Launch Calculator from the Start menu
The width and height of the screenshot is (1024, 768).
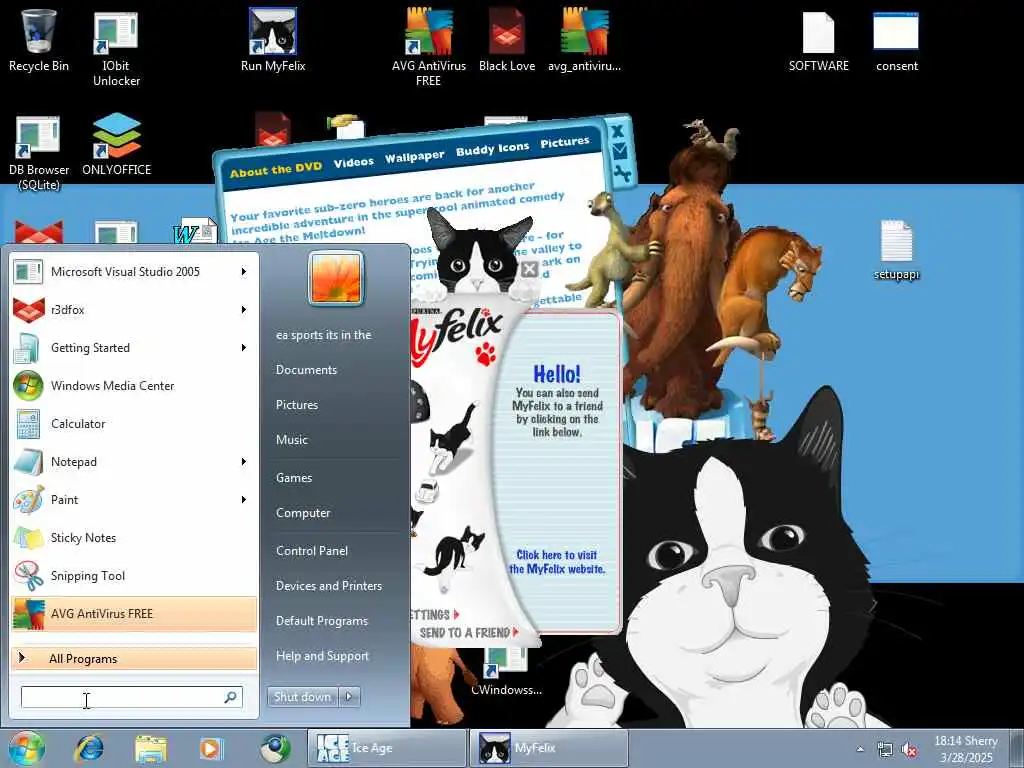pos(134,424)
